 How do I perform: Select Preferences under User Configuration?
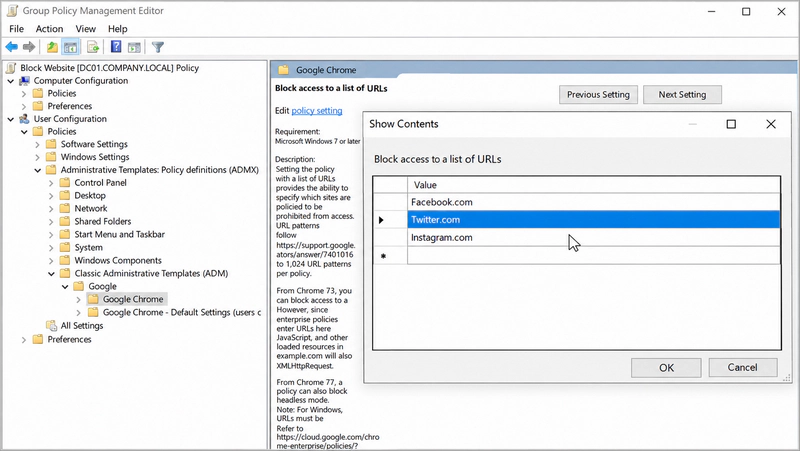point(69,339)
